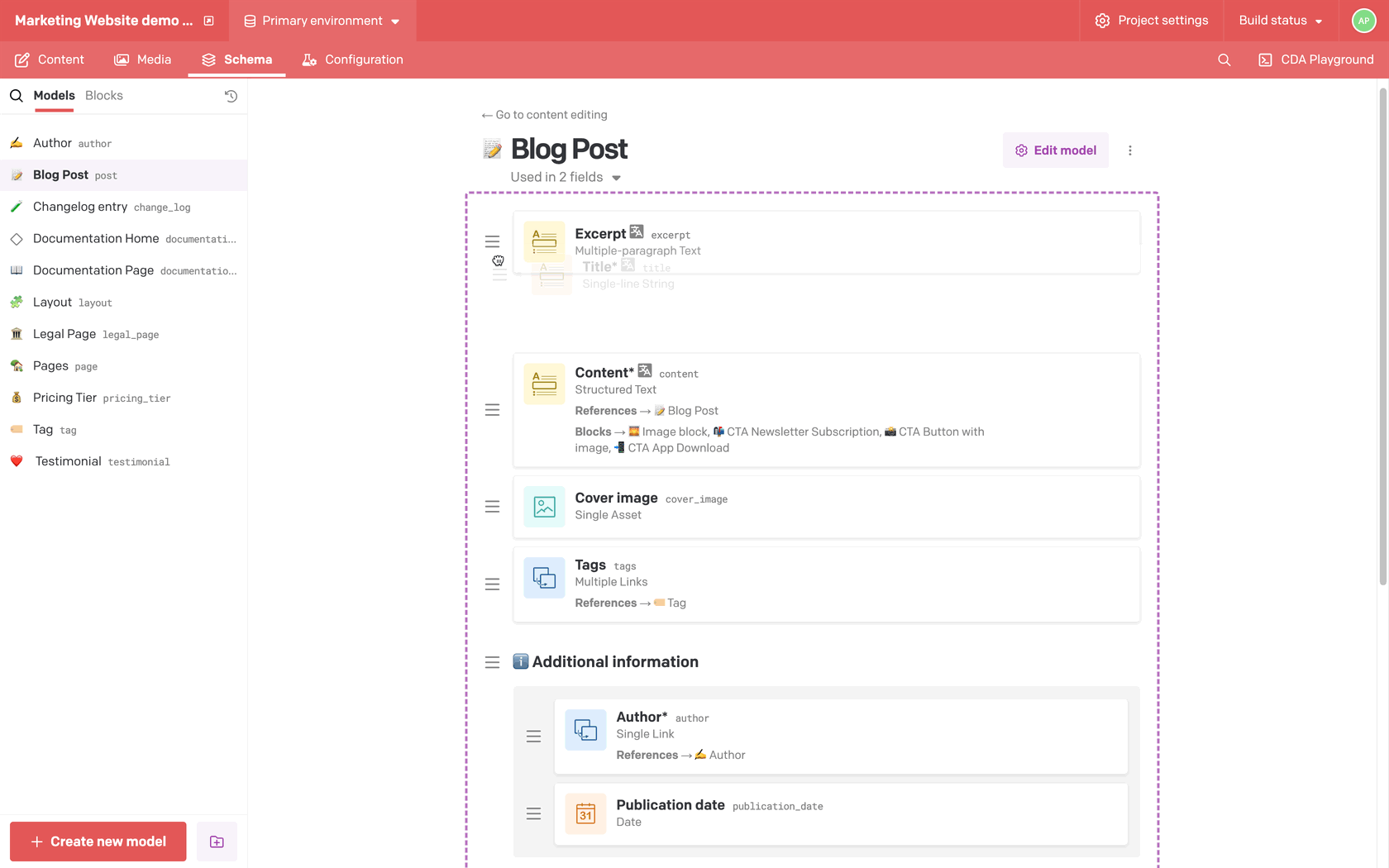Screen dimensions: 1389x868
Task: Click the Create new model button
Action: coord(98,842)
